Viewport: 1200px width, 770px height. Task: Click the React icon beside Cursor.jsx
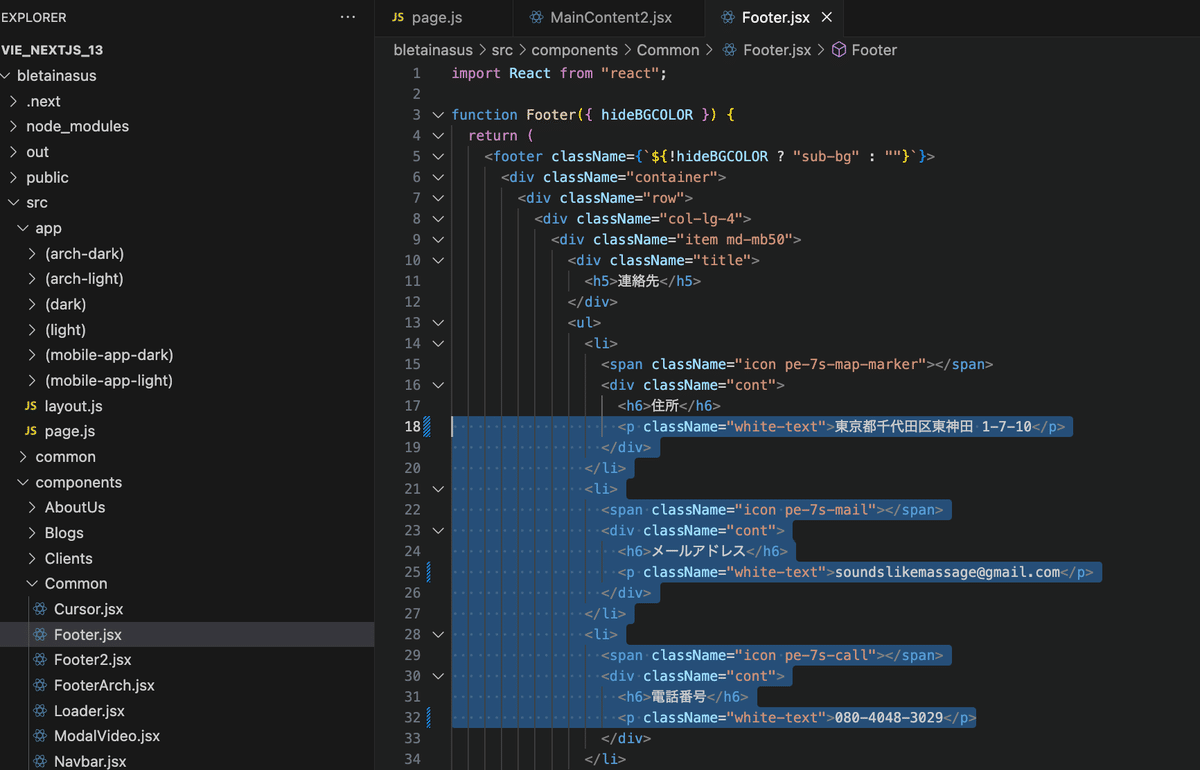coord(40,609)
